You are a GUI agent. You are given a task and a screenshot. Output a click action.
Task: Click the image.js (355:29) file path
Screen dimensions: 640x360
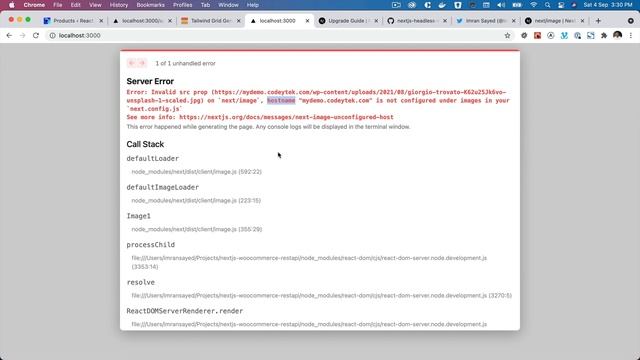click(x=196, y=229)
